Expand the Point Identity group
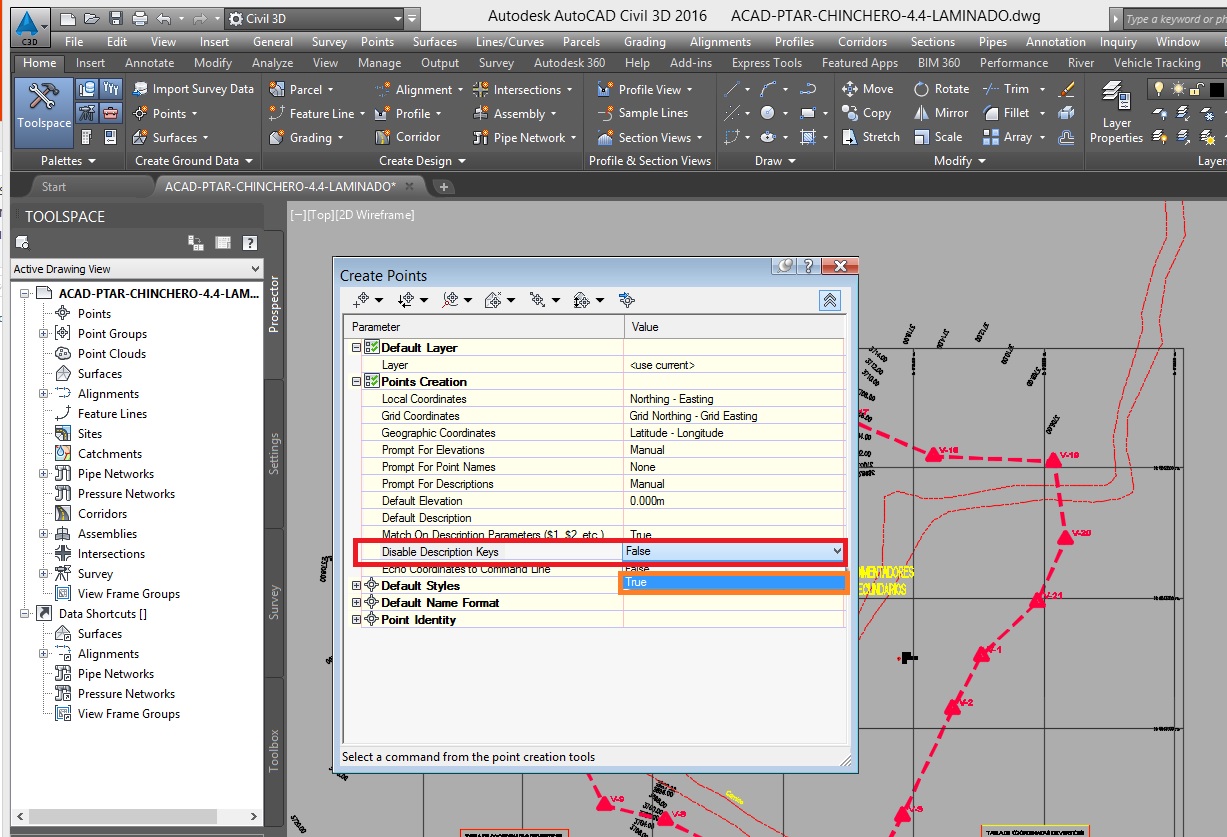 [x=357, y=620]
